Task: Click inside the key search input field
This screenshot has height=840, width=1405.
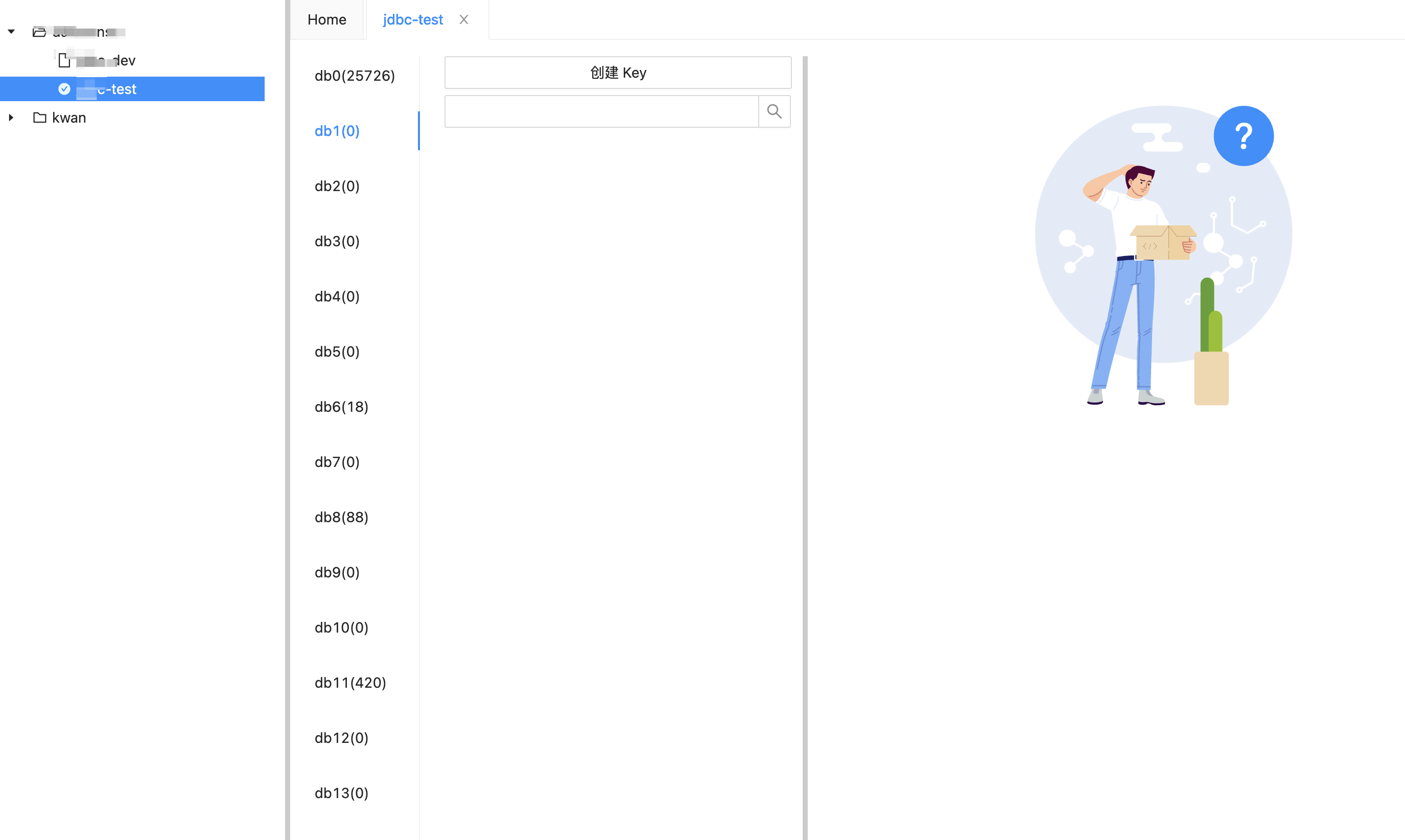Action: tap(600, 111)
